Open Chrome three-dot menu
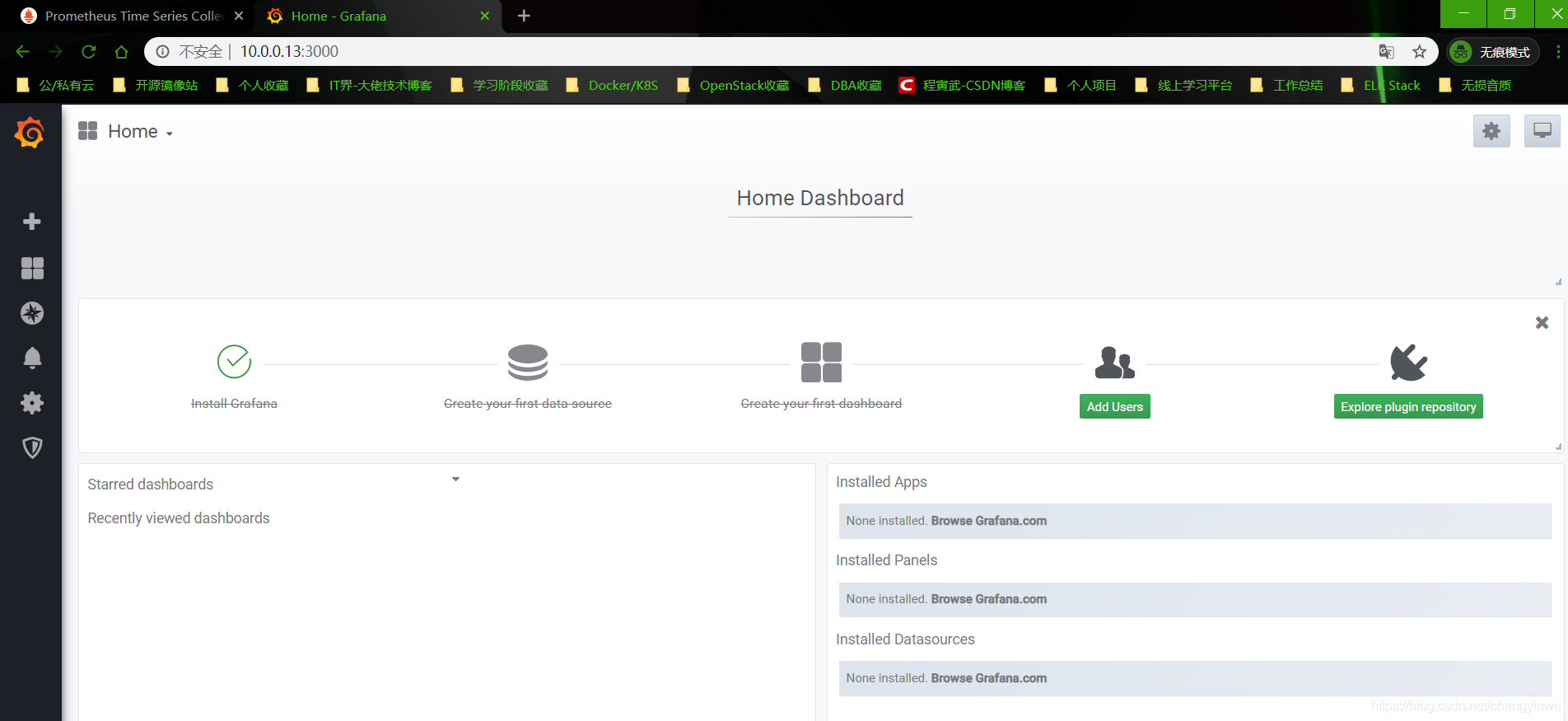The height and width of the screenshot is (721, 1568). 1558,52
